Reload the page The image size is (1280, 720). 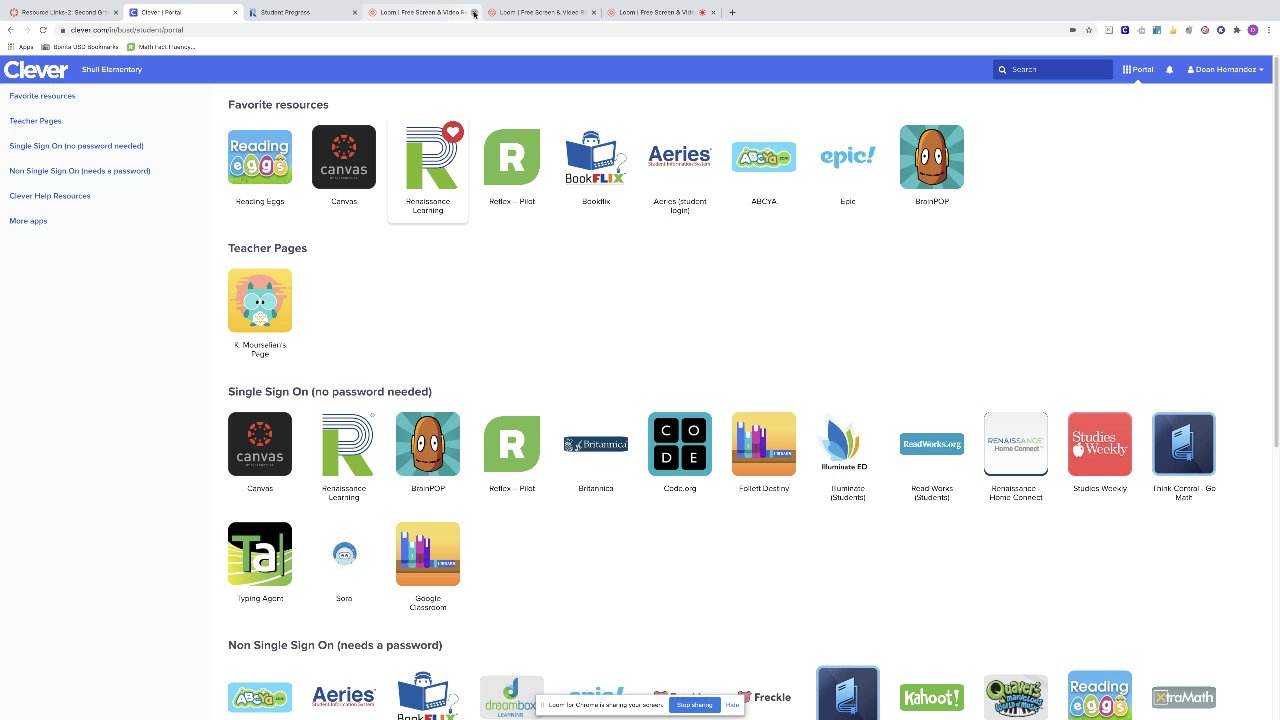pyautogui.click(x=43, y=30)
